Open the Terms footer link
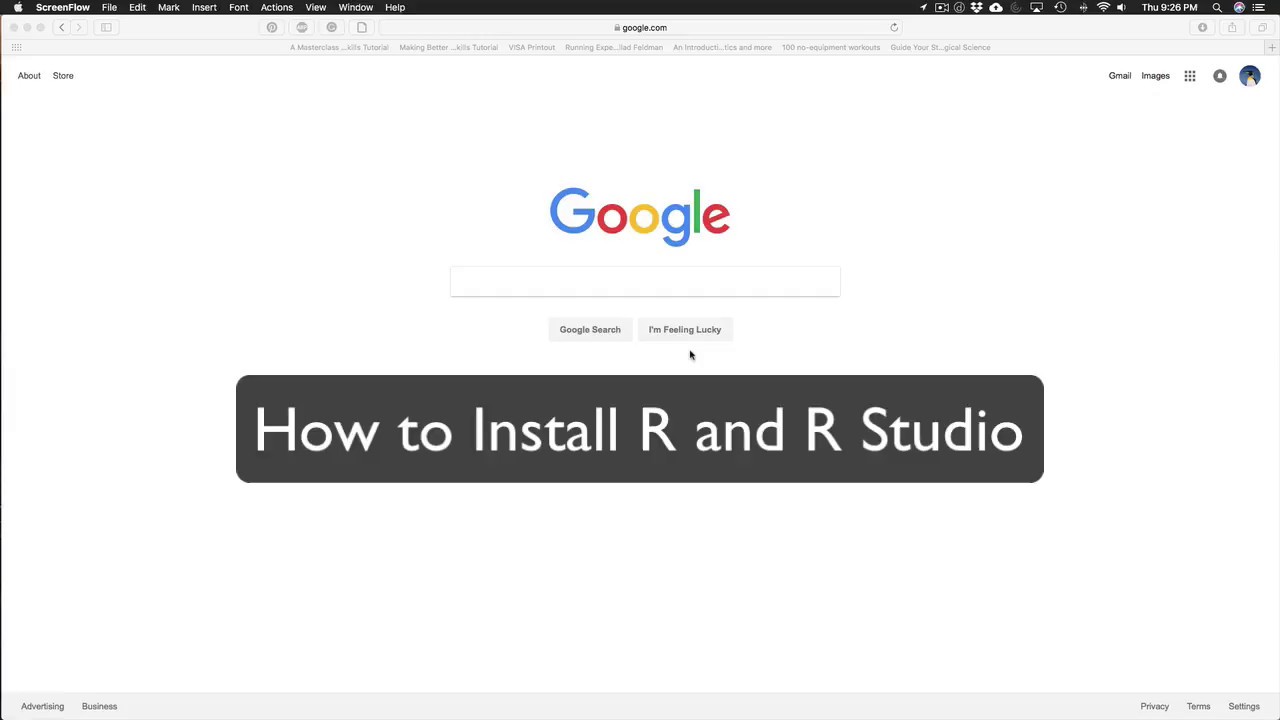 pyautogui.click(x=1198, y=706)
